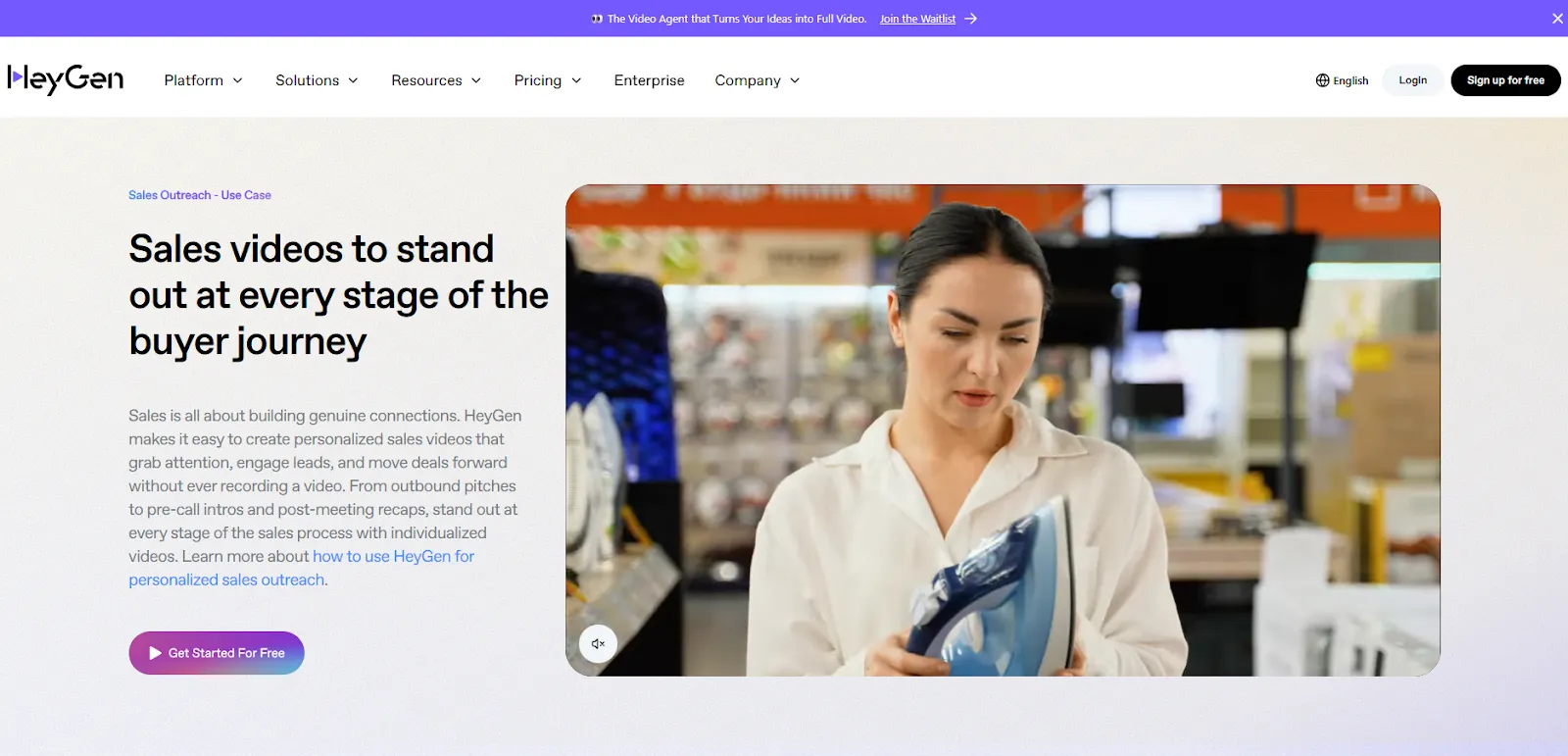The height and width of the screenshot is (756, 1568).
Task: Expand the Platform menu
Action: (203, 80)
